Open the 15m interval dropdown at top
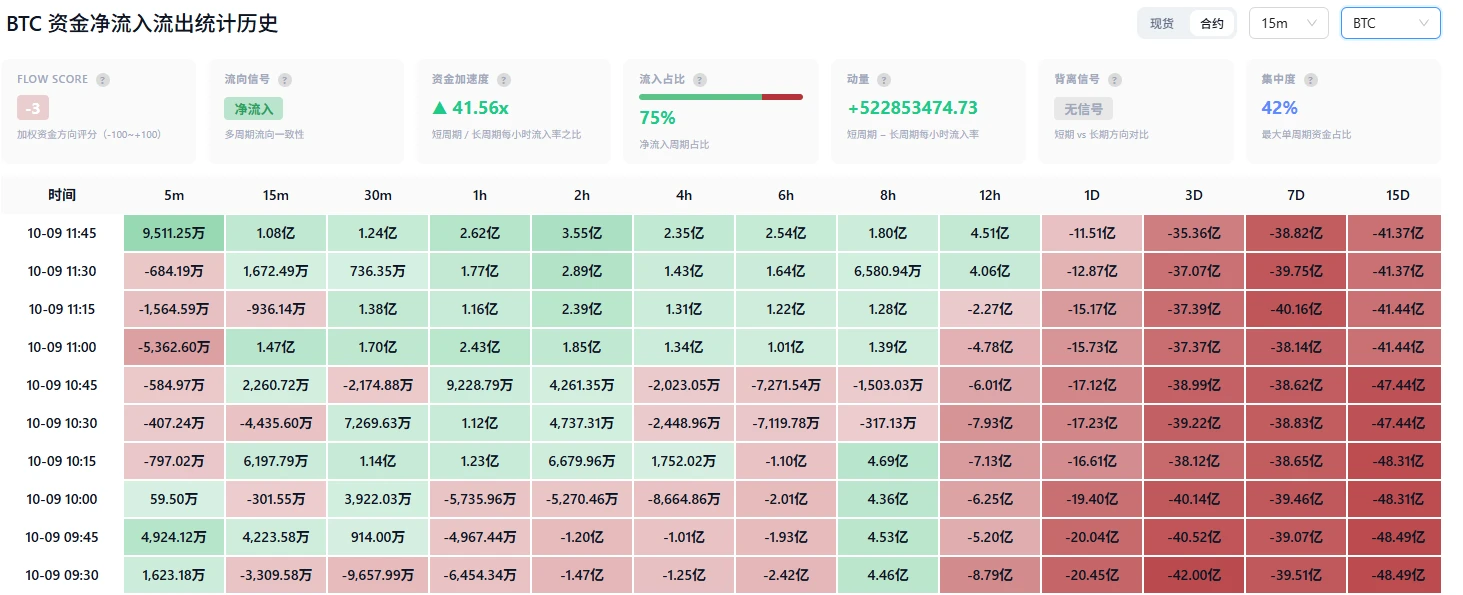Image resolution: width=1463 pixels, height=595 pixels. pos(1289,23)
